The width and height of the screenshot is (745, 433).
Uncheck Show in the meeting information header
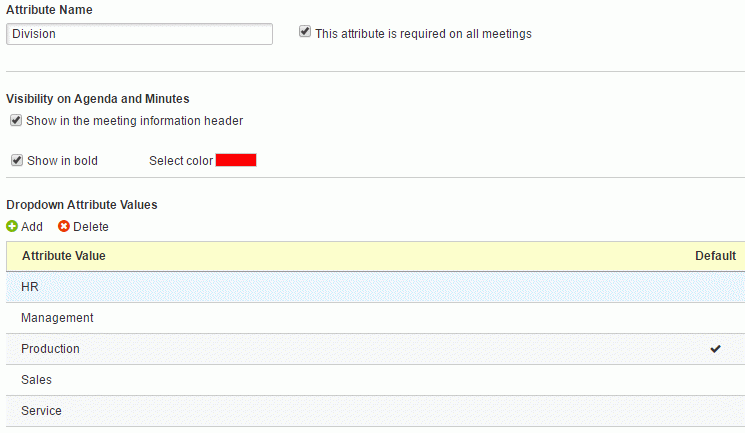click(16, 120)
